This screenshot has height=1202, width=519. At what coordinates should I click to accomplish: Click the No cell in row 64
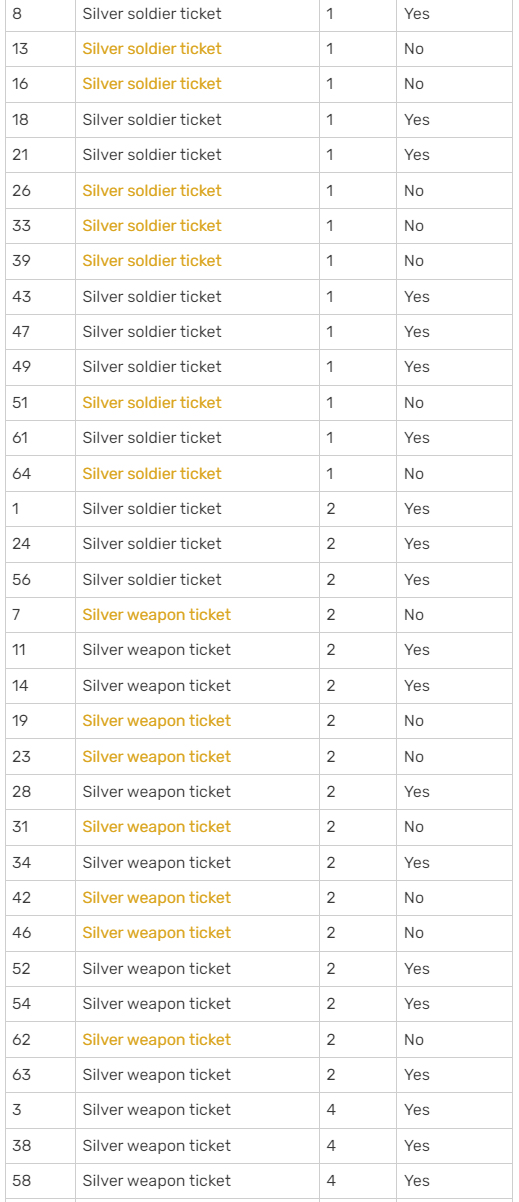pos(454,473)
